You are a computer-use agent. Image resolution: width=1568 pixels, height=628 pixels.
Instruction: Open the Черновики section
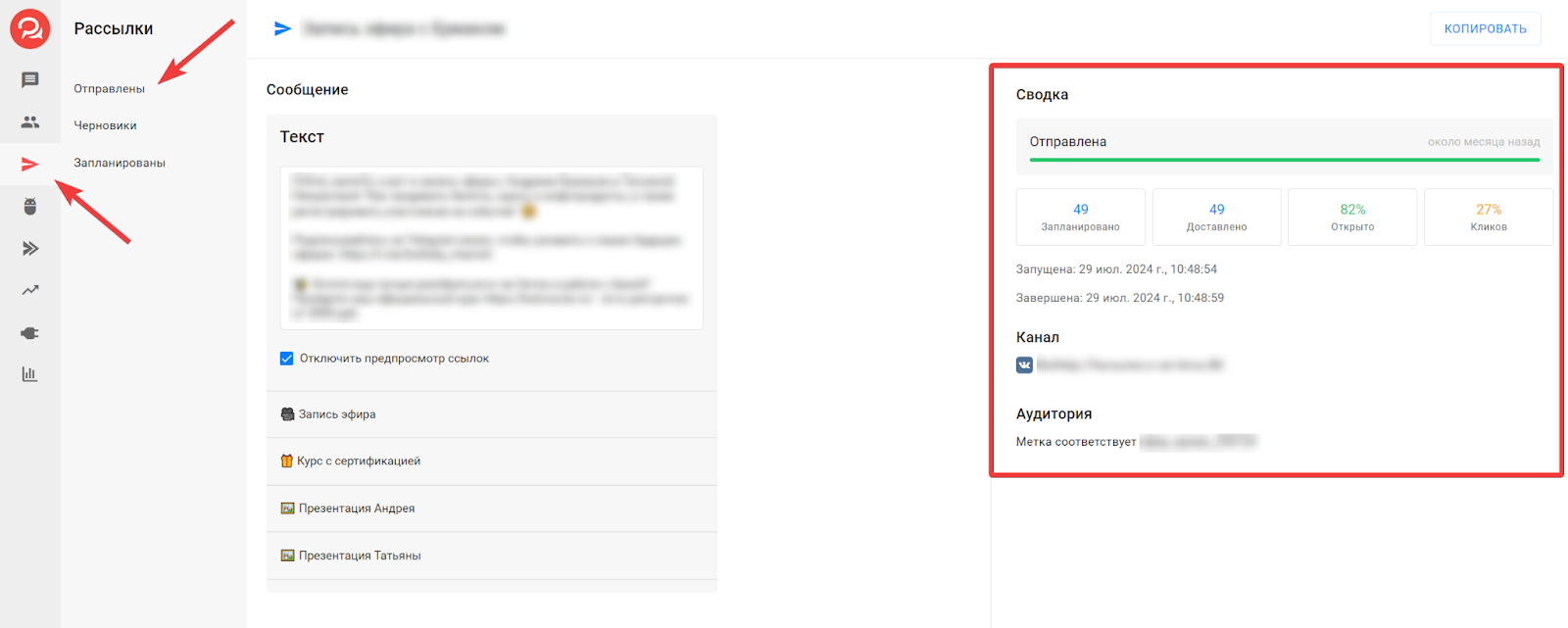[x=105, y=125]
